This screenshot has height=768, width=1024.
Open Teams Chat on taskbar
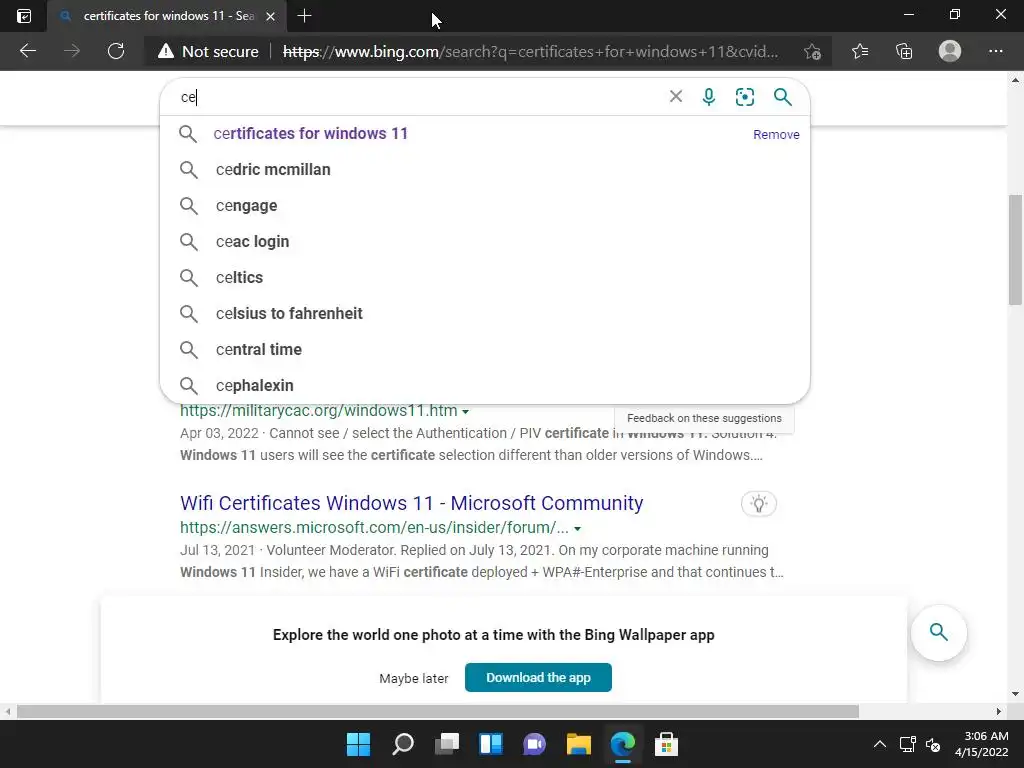click(x=534, y=744)
